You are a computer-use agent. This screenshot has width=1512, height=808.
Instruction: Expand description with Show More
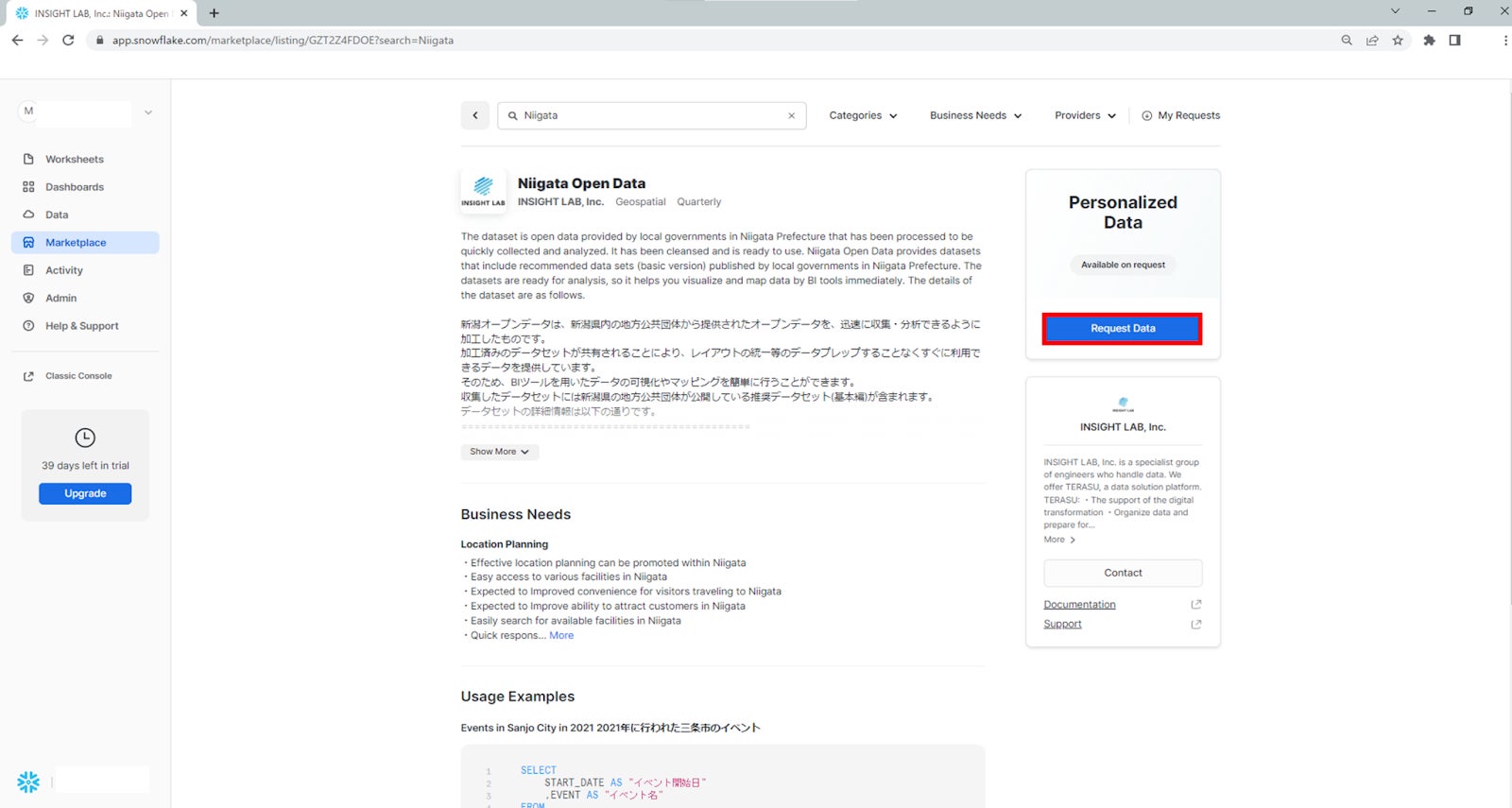(500, 452)
